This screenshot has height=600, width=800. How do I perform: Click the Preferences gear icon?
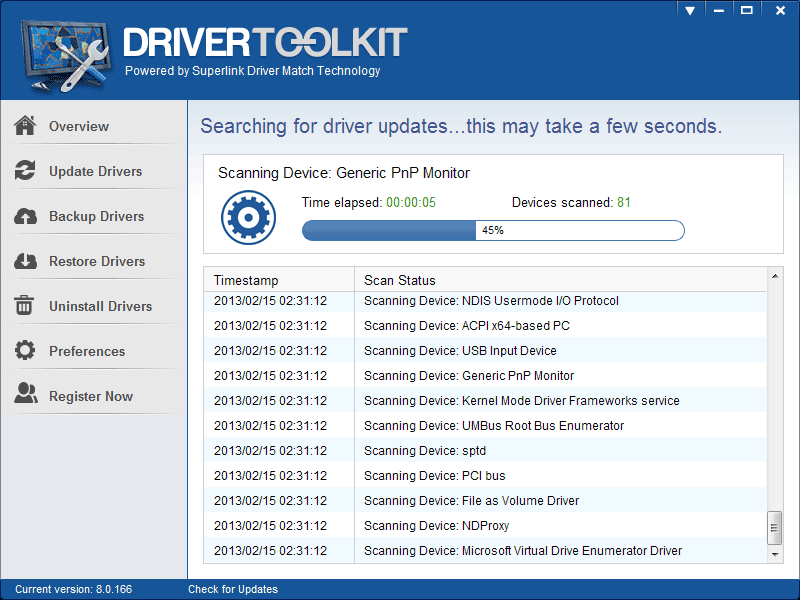tap(25, 351)
